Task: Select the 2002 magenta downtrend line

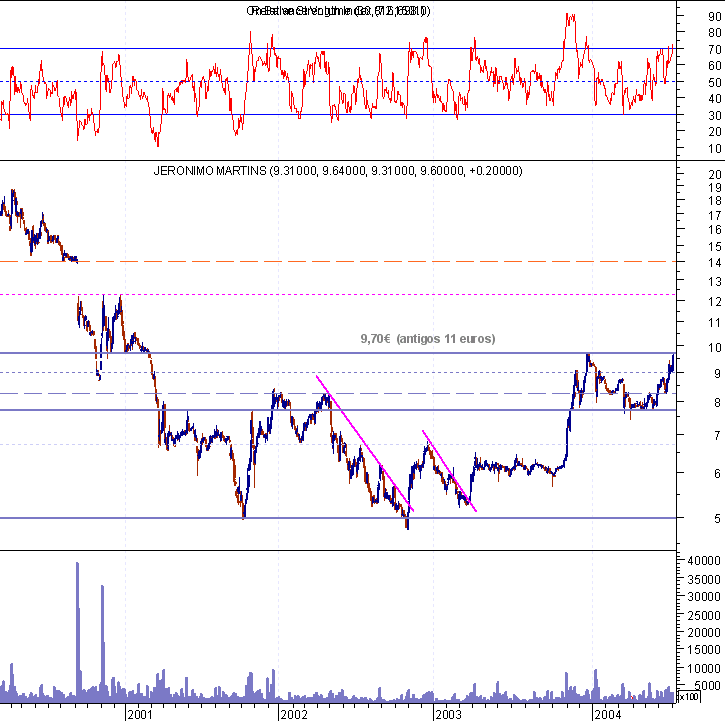Action: click(365, 444)
